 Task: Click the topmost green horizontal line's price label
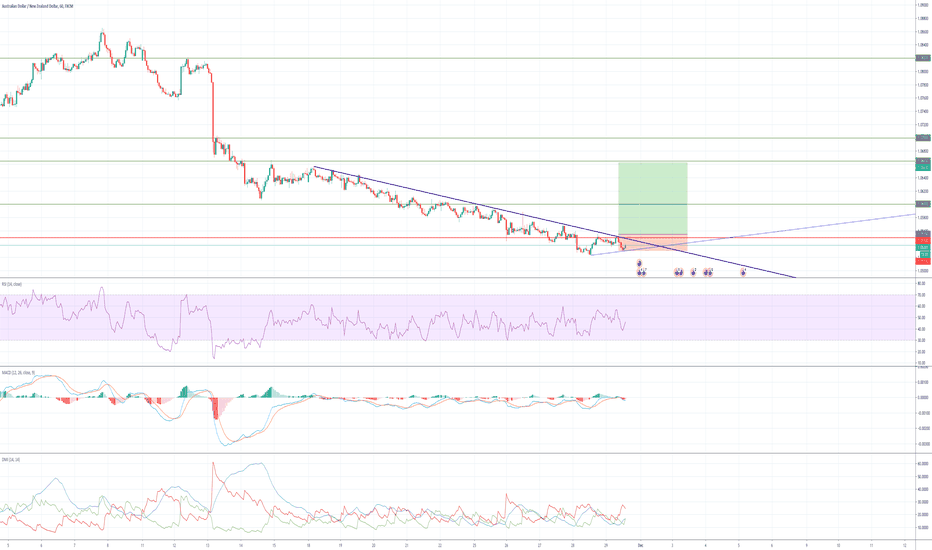(x=924, y=59)
